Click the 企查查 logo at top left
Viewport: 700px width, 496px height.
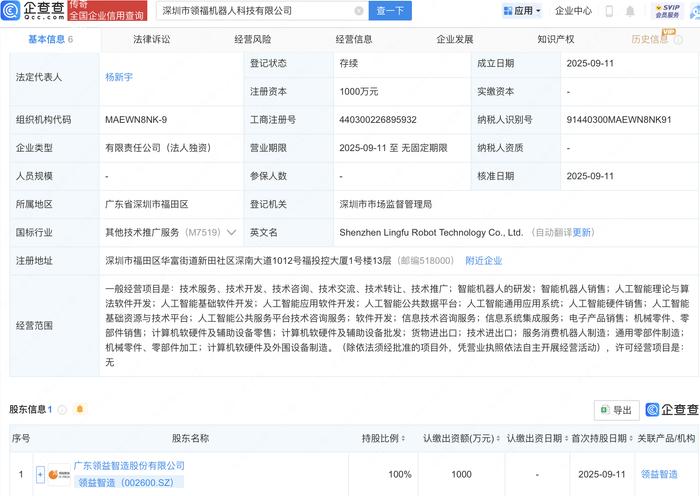(36, 12)
